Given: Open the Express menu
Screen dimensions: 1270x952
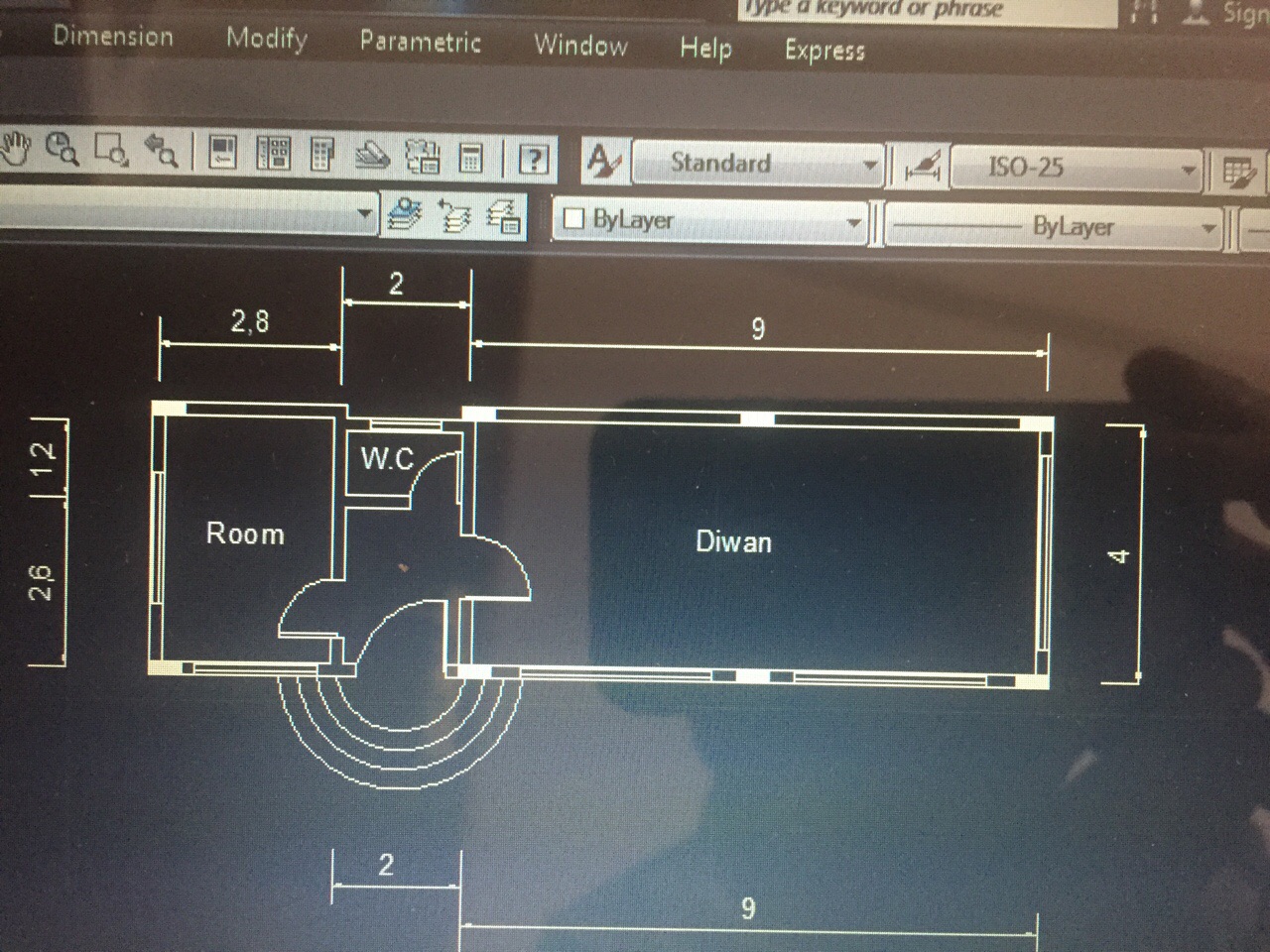Looking at the screenshot, I should coord(825,51).
